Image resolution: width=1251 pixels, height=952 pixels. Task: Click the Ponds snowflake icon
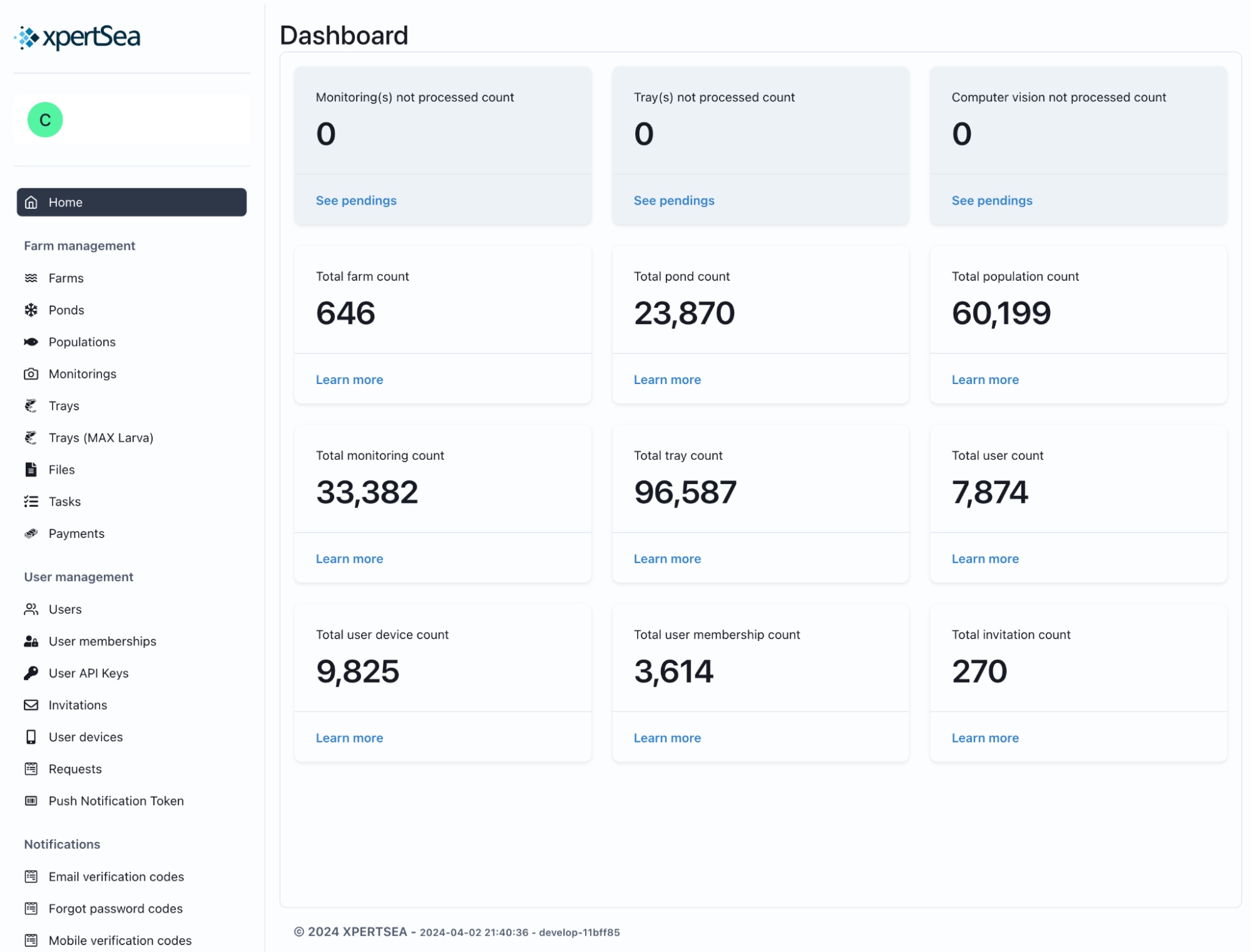(31, 310)
